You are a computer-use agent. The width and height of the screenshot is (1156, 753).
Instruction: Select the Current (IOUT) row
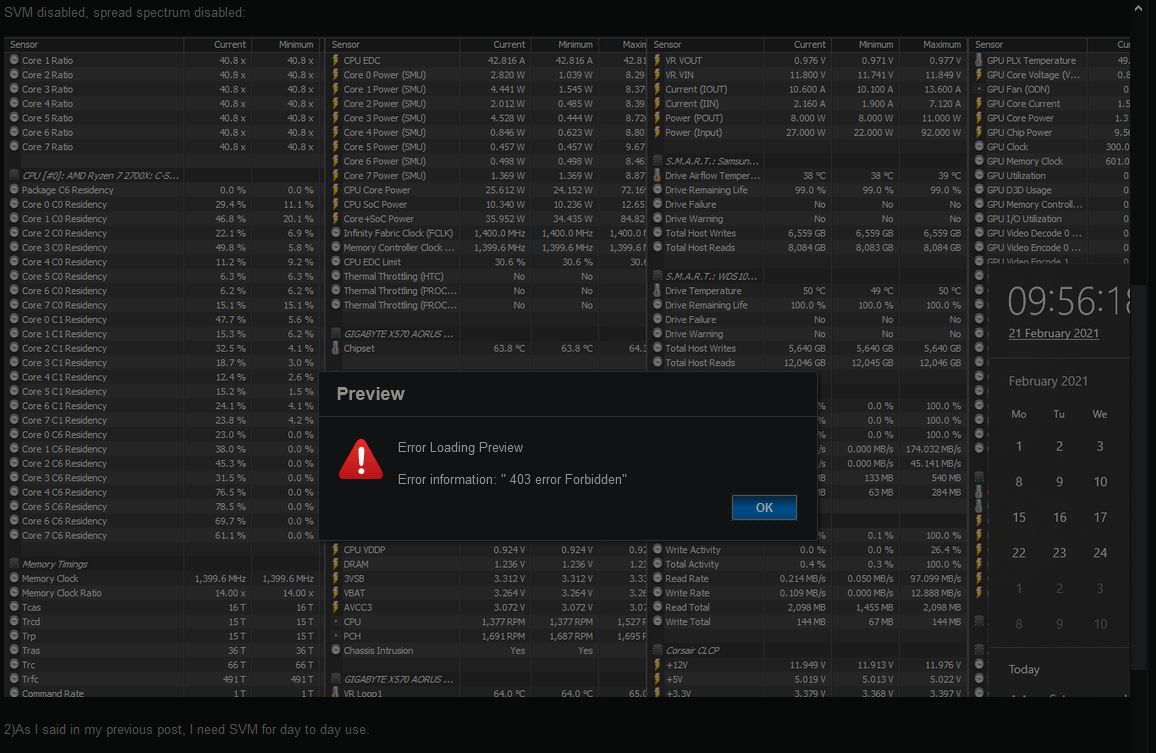[807, 89]
